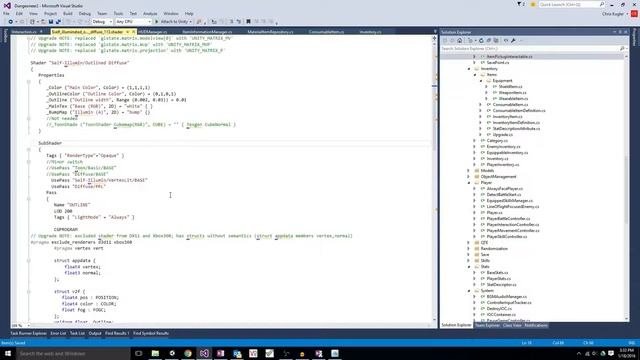Collapse the Stats folder node
The image size is (640, 360).
(469, 267)
